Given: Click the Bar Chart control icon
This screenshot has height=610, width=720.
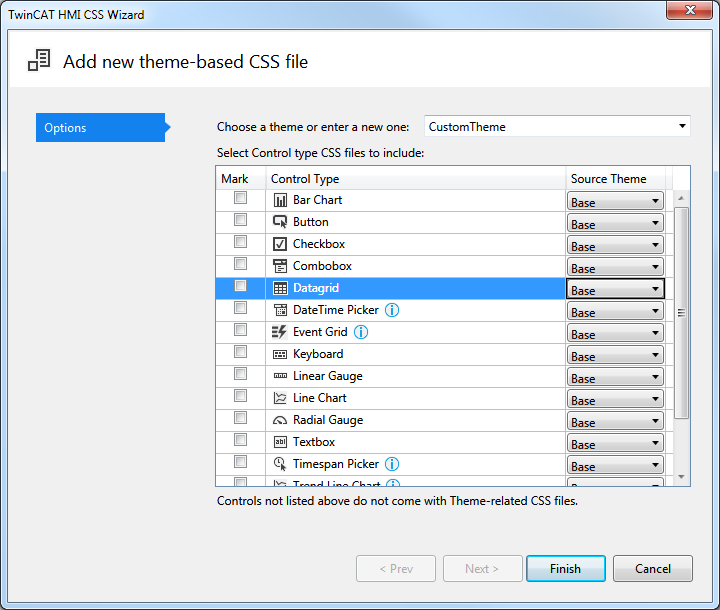Looking at the screenshot, I should click(x=280, y=200).
